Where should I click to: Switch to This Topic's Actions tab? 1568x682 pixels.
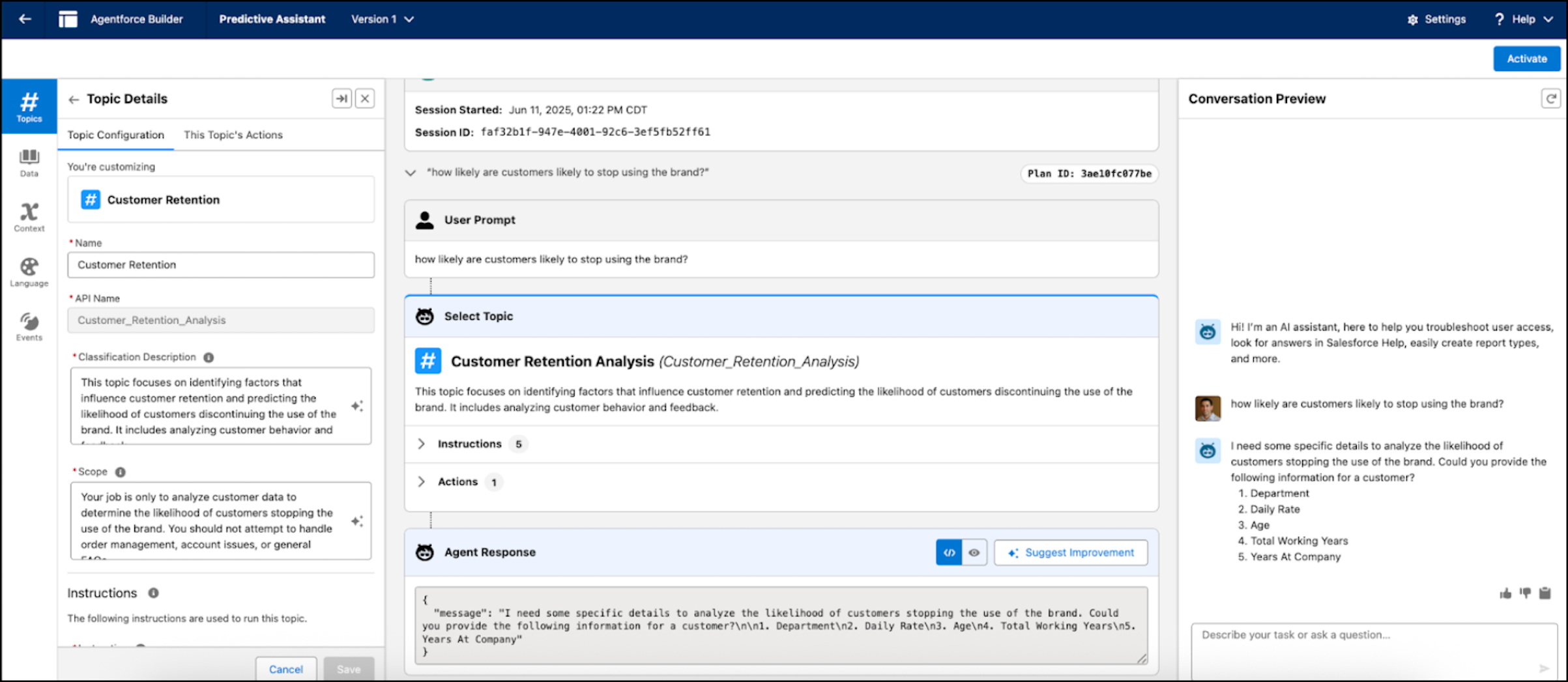pos(233,135)
